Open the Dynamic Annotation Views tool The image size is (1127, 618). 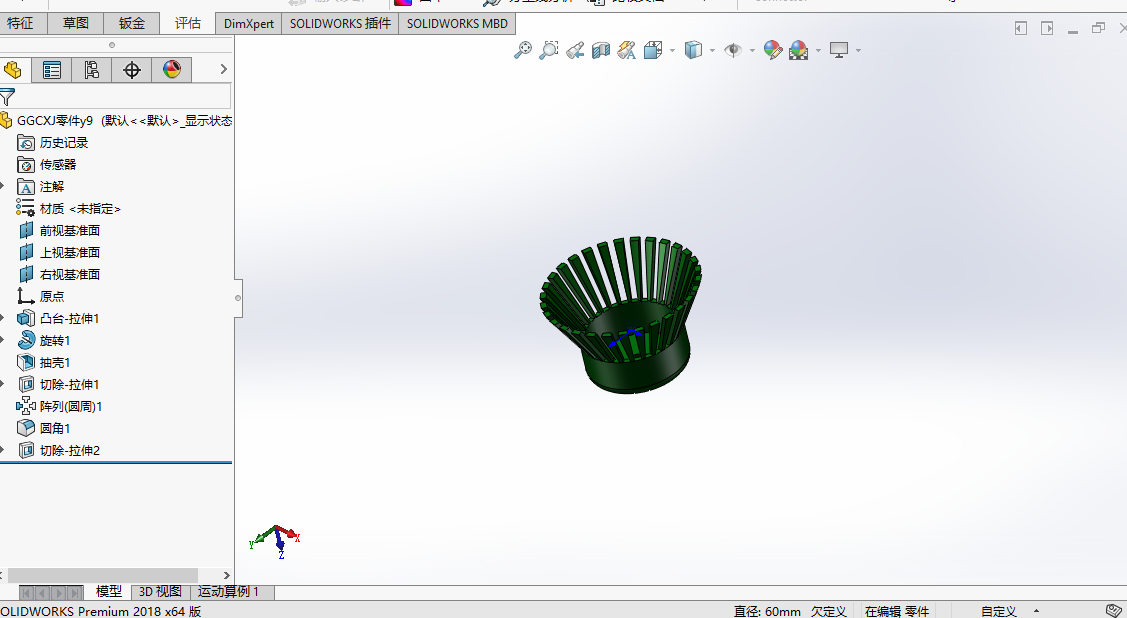(627, 50)
